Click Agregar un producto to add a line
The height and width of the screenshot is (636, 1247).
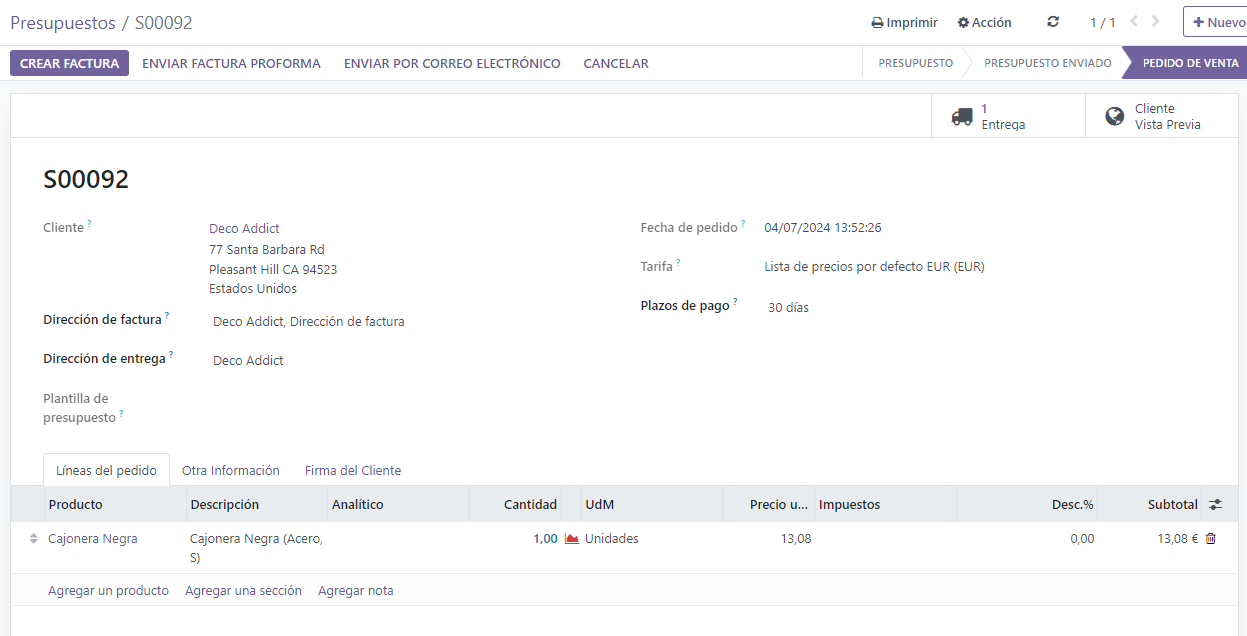(x=107, y=590)
